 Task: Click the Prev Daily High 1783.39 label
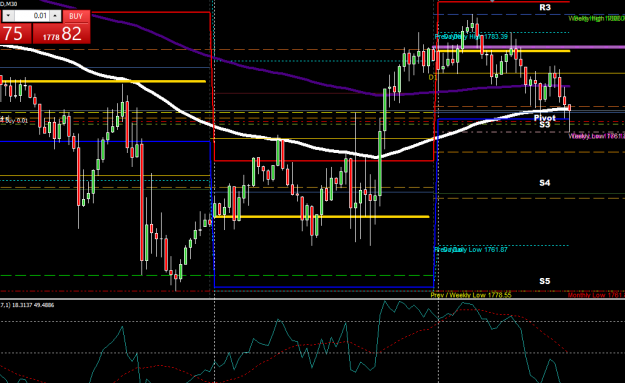tap(471, 37)
